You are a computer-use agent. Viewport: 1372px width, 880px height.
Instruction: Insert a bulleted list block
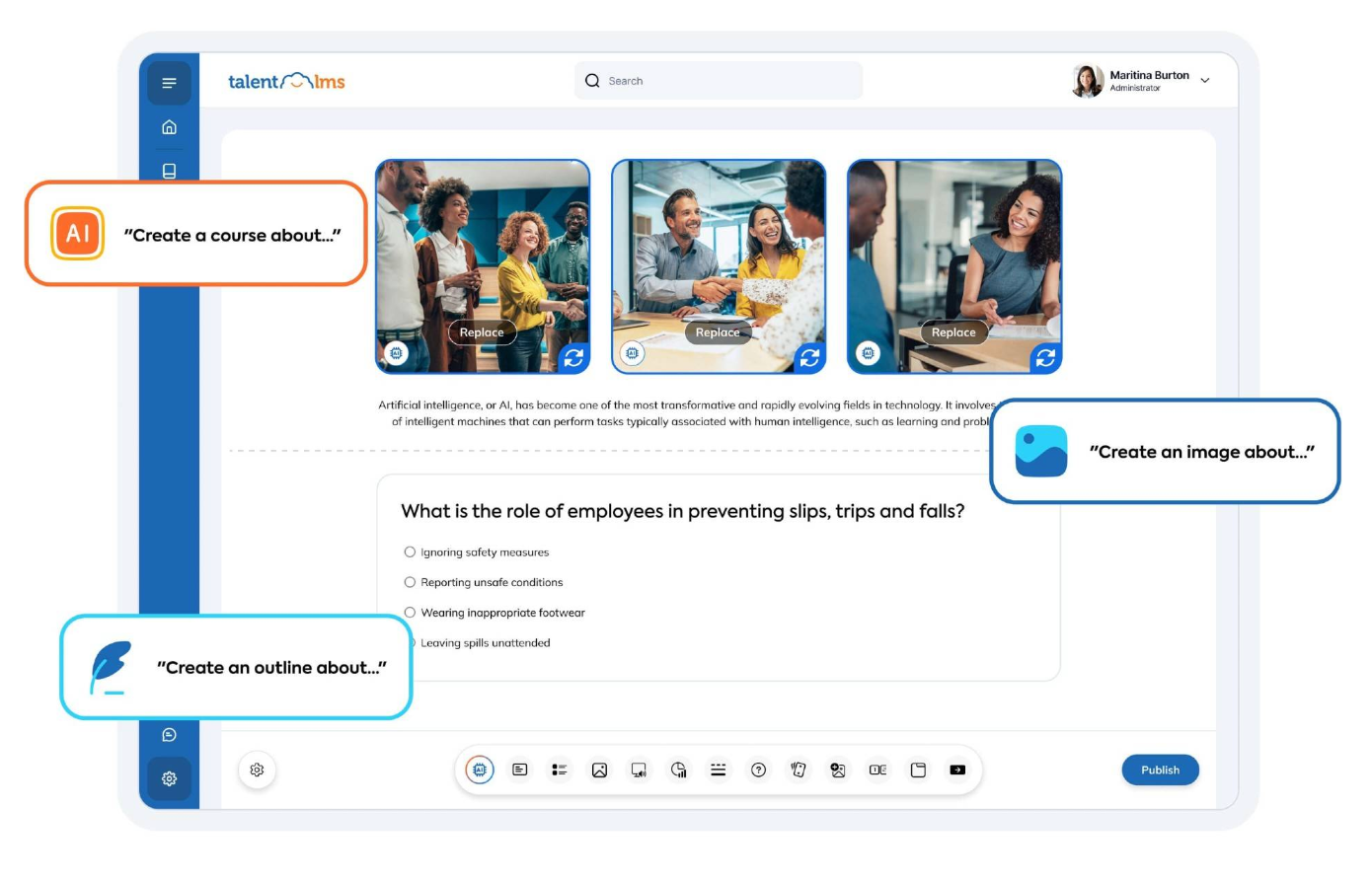560,770
